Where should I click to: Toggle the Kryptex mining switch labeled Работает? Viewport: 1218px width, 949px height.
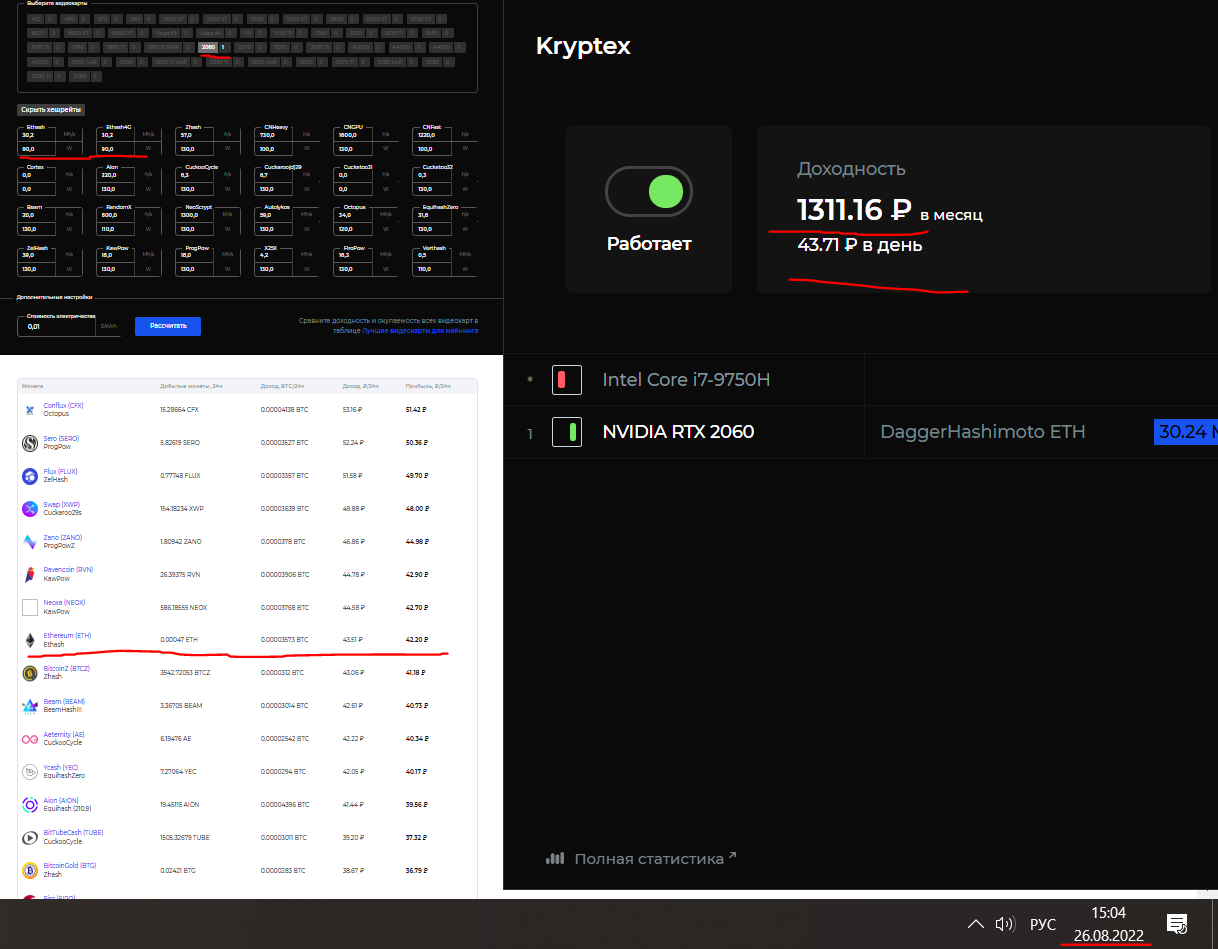click(x=649, y=191)
